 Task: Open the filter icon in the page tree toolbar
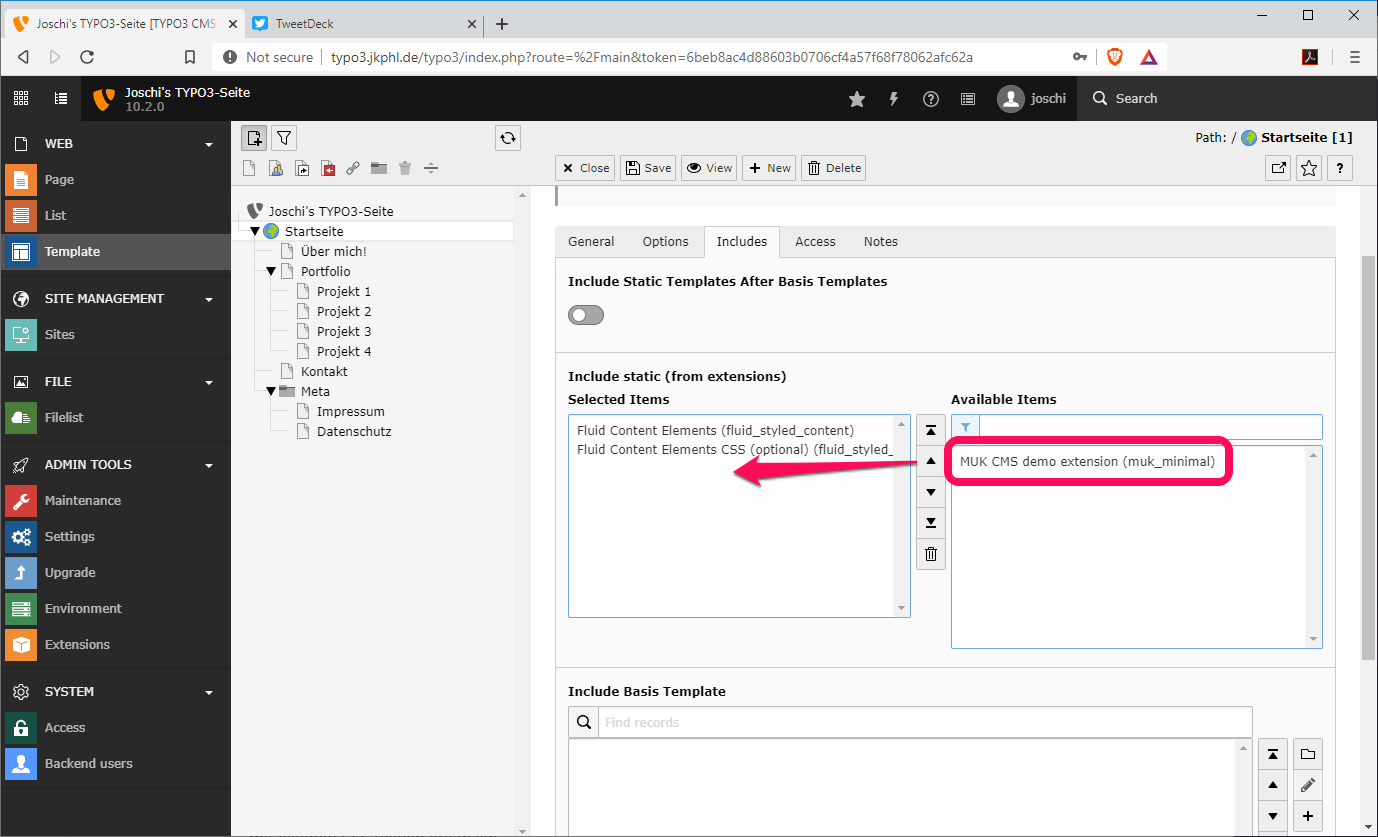(284, 137)
